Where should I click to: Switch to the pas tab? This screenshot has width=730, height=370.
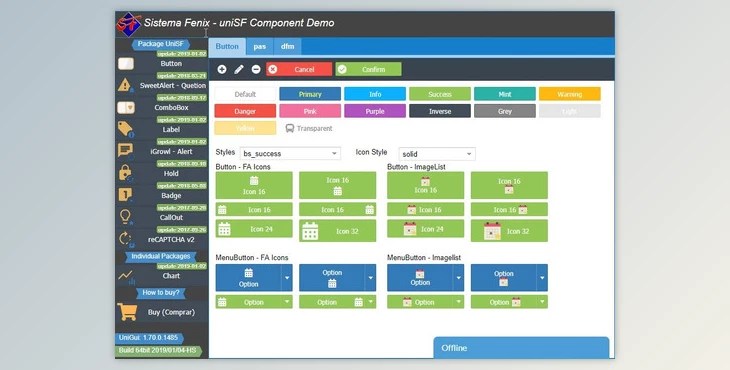click(x=260, y=47)
